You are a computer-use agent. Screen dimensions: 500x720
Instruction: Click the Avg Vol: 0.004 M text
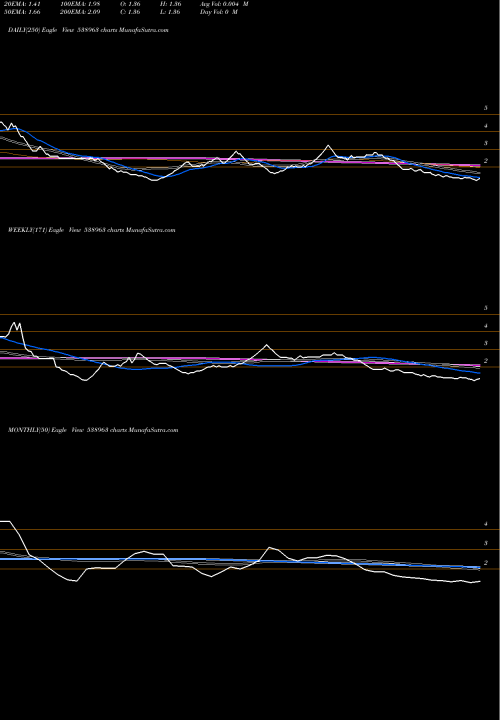224,4
